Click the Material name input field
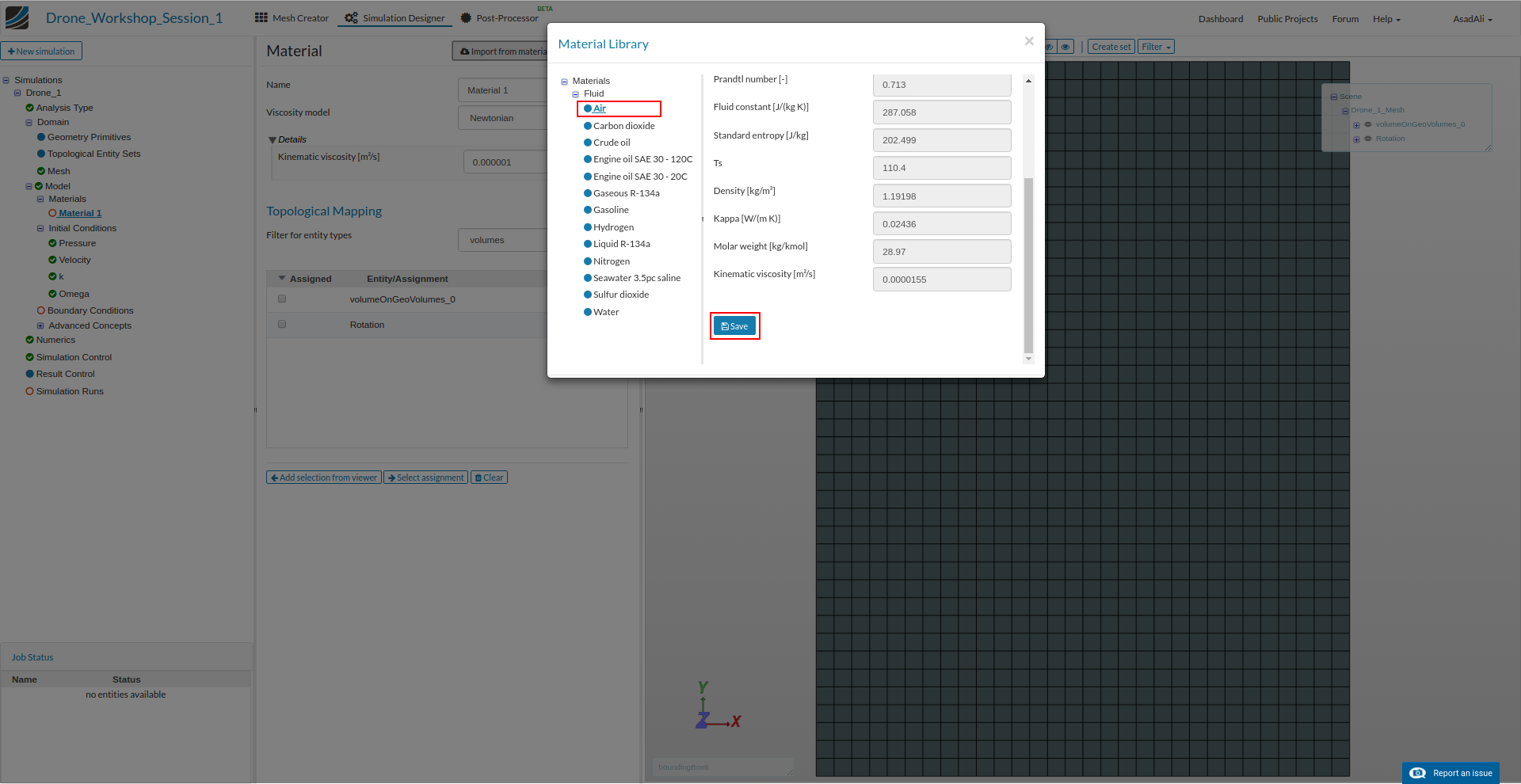Viewport: 1521px width, 784px height. tap(502, 90)
